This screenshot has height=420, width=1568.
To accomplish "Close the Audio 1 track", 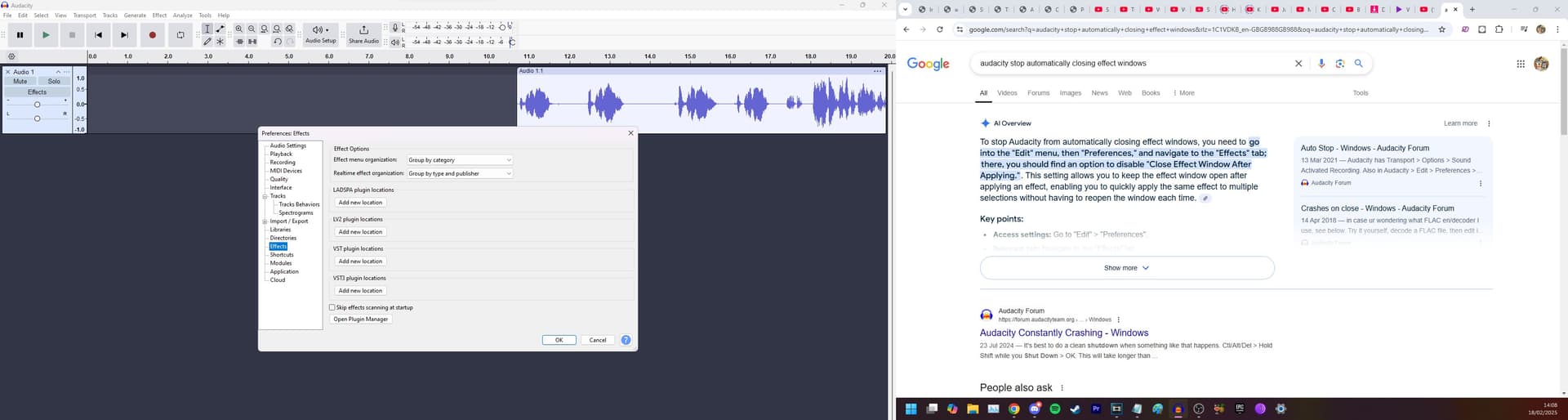I will click(8, 72).
